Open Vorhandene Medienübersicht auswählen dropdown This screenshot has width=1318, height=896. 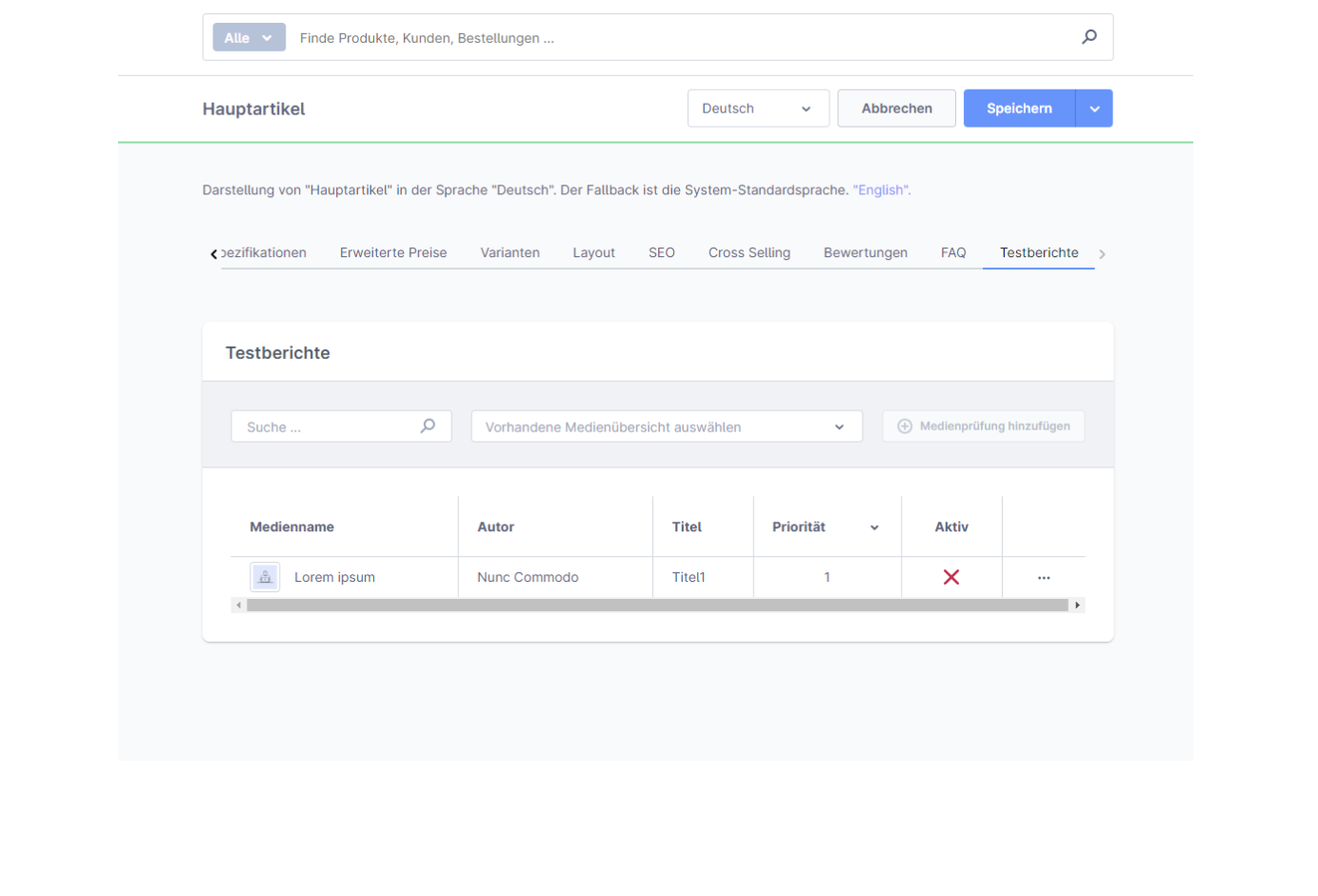(x=667, y=427)
